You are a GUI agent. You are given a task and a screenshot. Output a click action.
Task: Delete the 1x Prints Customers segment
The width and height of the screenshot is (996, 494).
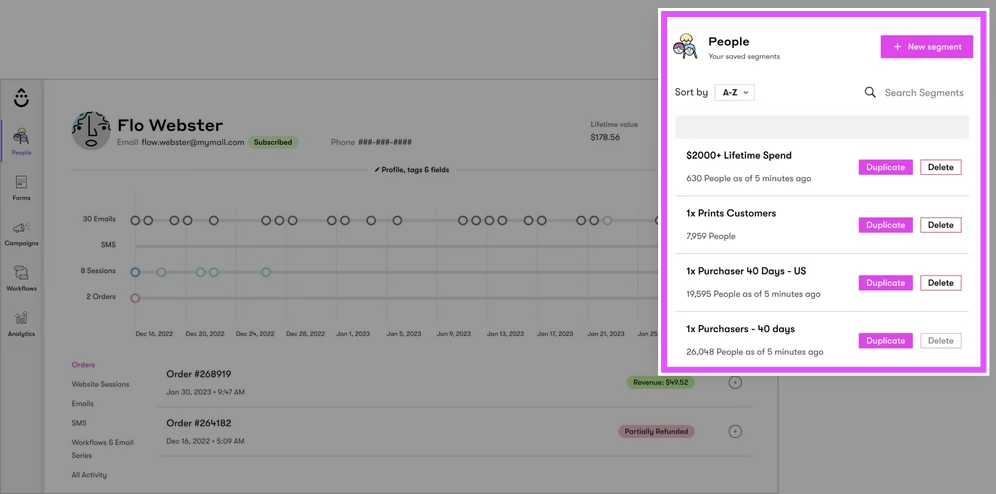coord(941,225)
